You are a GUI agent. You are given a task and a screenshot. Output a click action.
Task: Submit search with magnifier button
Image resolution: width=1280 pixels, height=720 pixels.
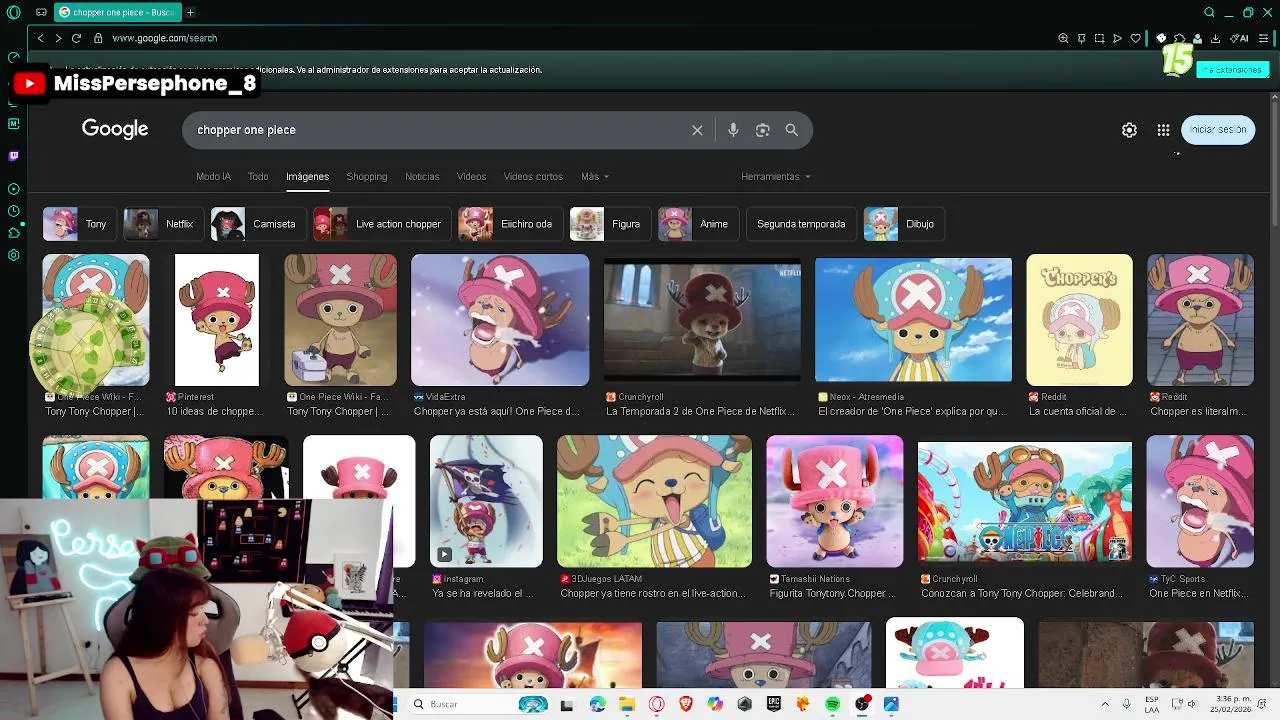point(791,130)
